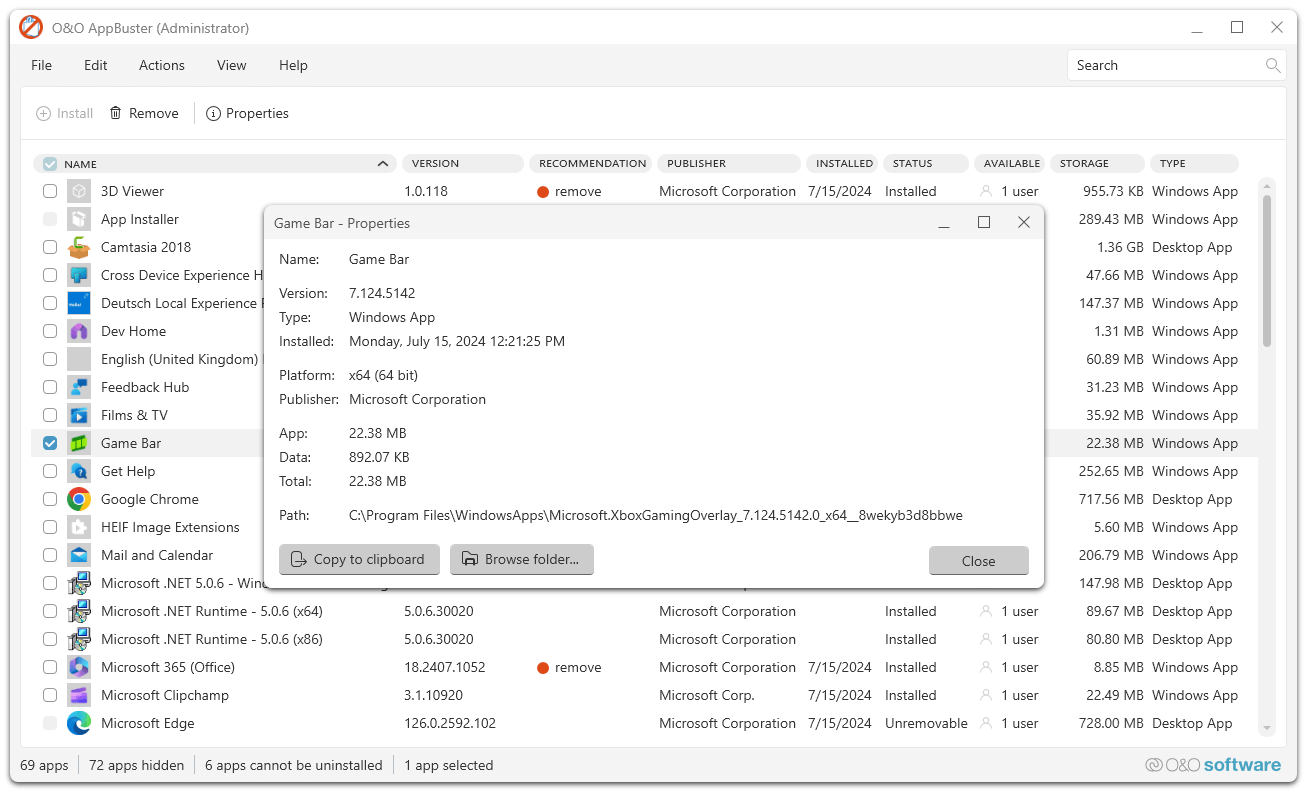
Task: Close Properties dialog with the X button
Action: point(1023,222)
